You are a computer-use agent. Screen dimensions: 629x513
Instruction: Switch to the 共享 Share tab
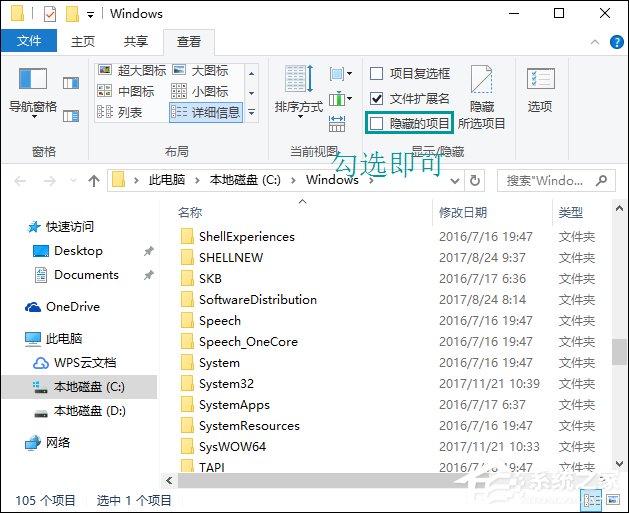tap(136, 41)
